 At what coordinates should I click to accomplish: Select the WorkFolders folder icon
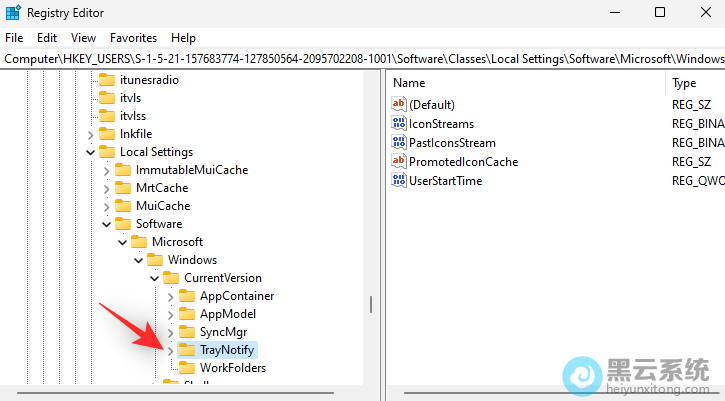pos(187,368)
